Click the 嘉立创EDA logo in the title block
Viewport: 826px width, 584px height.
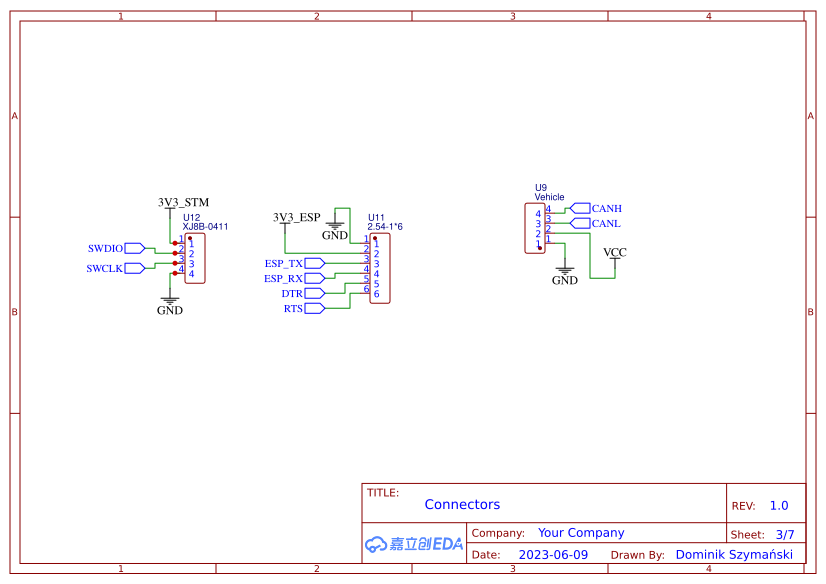(x=411, y=545)
